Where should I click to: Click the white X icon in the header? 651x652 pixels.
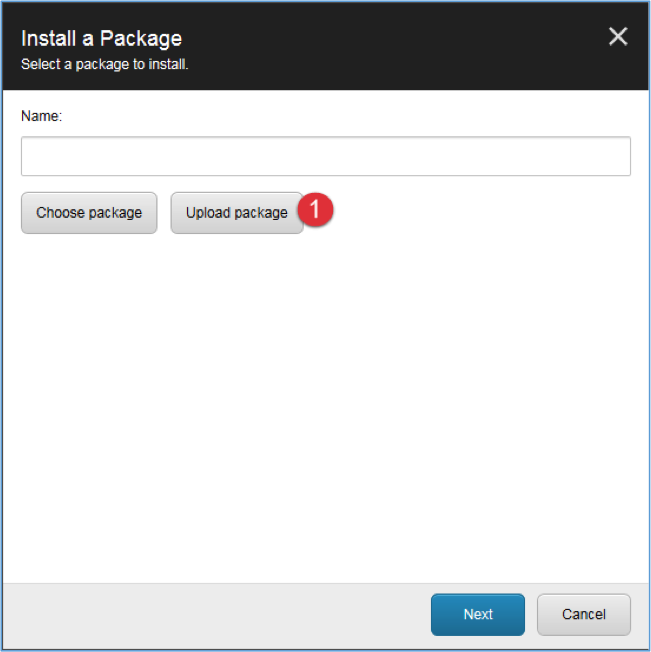(618, 37)
